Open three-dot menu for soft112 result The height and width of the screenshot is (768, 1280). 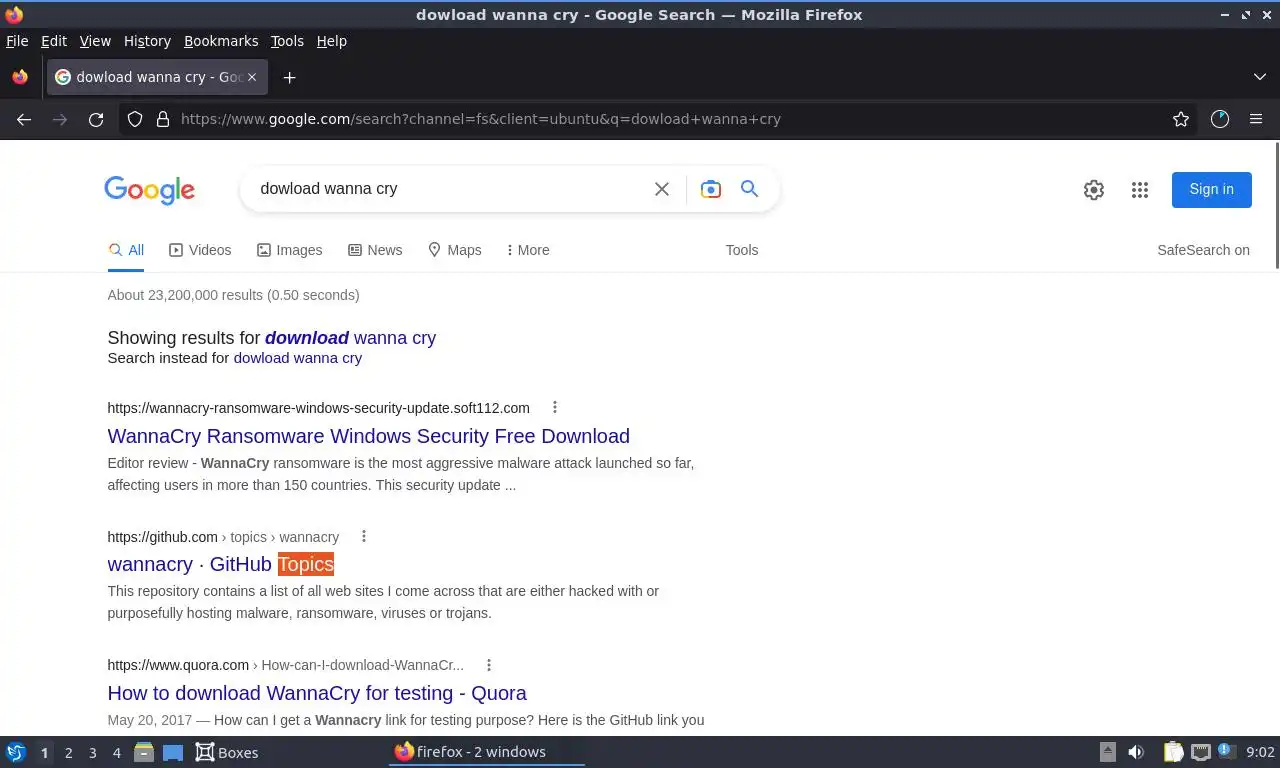point(555,407)
